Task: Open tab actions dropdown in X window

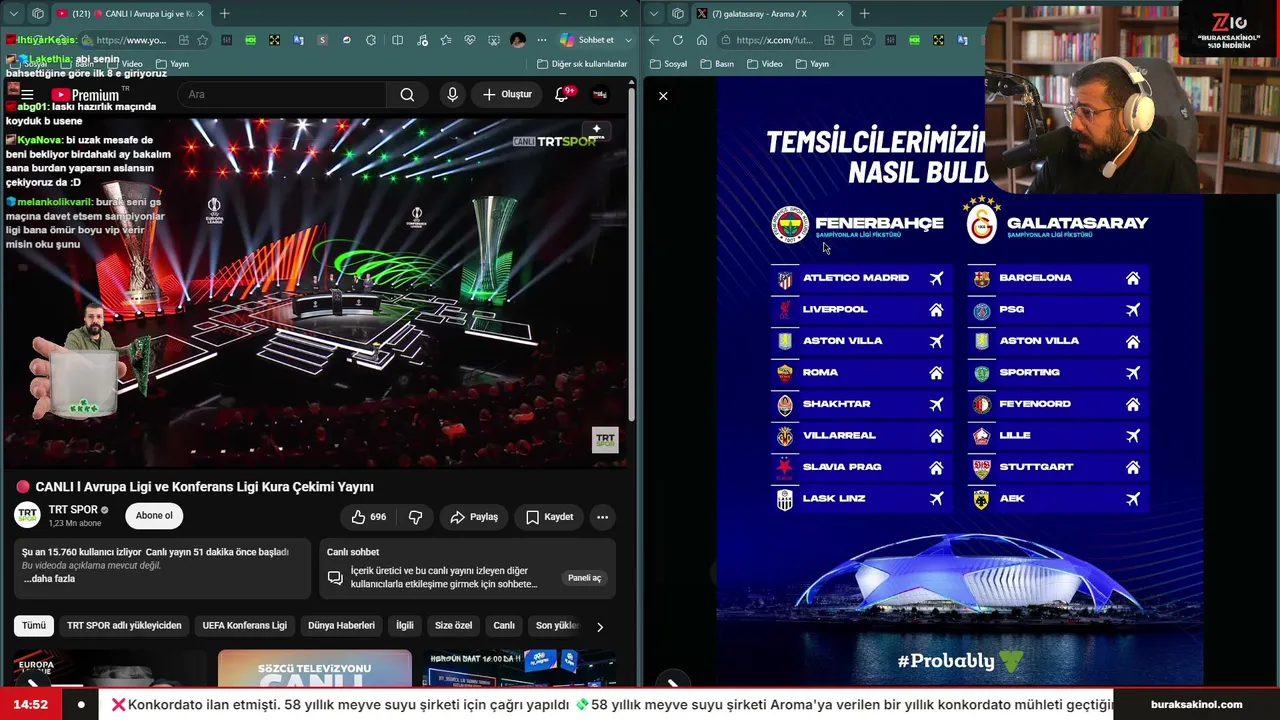Action: point(654,13)
